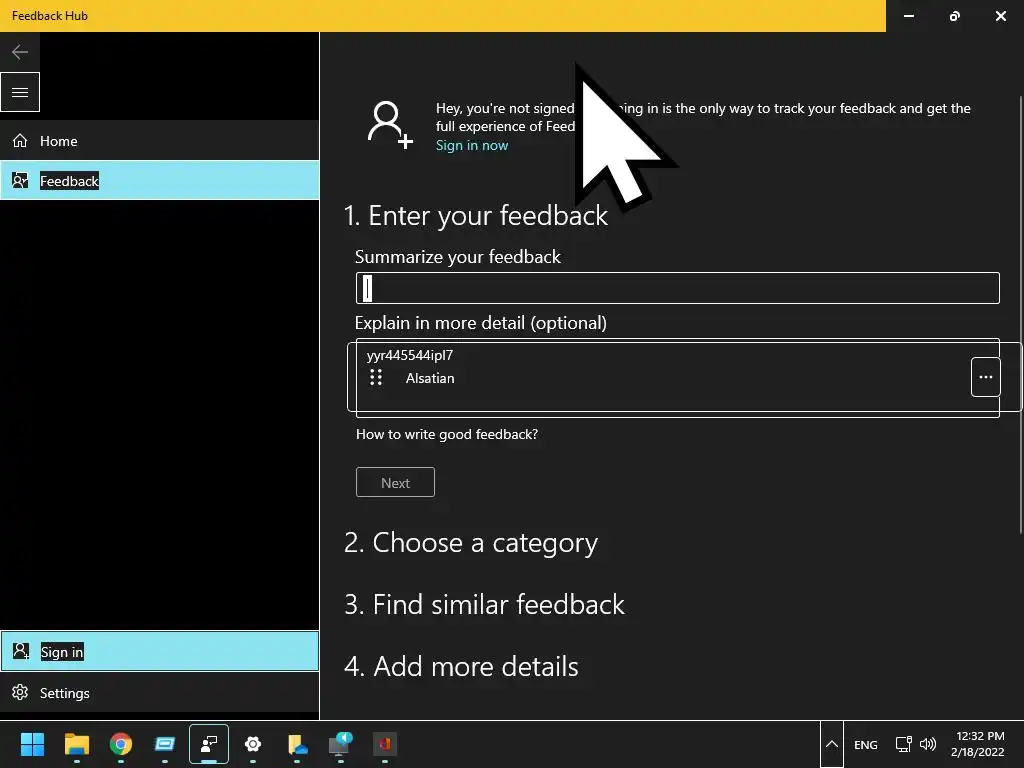Click the network icon in the tray
The height and width of the screenshot is (768, 1024).
[903, 744]
